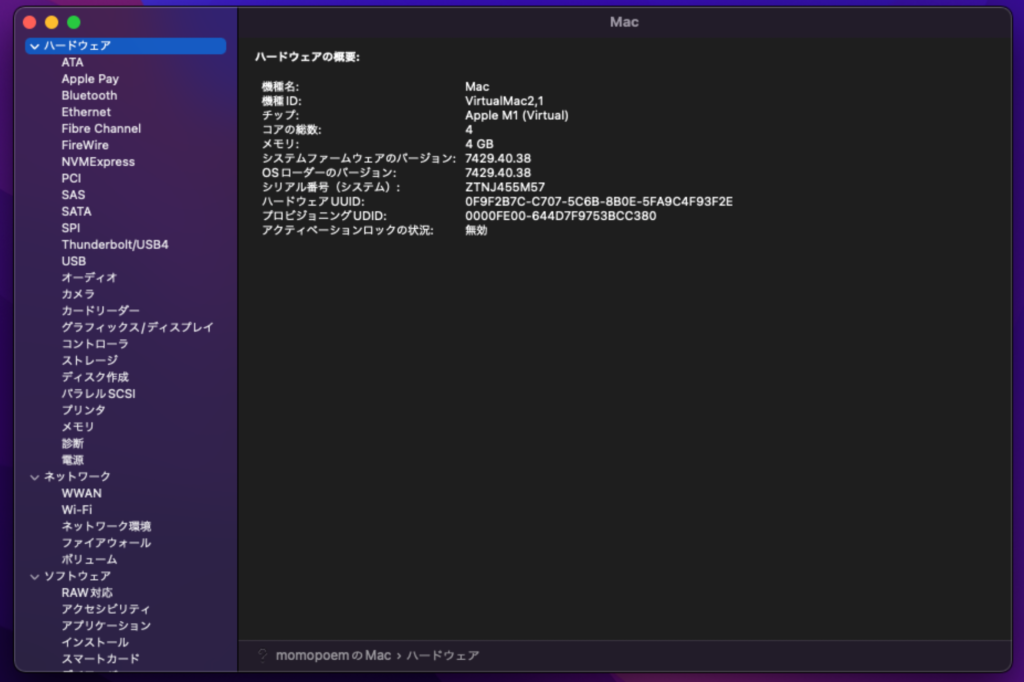Click the システムファームウェアのバージョン label
The height and width of the screenshot is (682, 1024).
point(359,159)
